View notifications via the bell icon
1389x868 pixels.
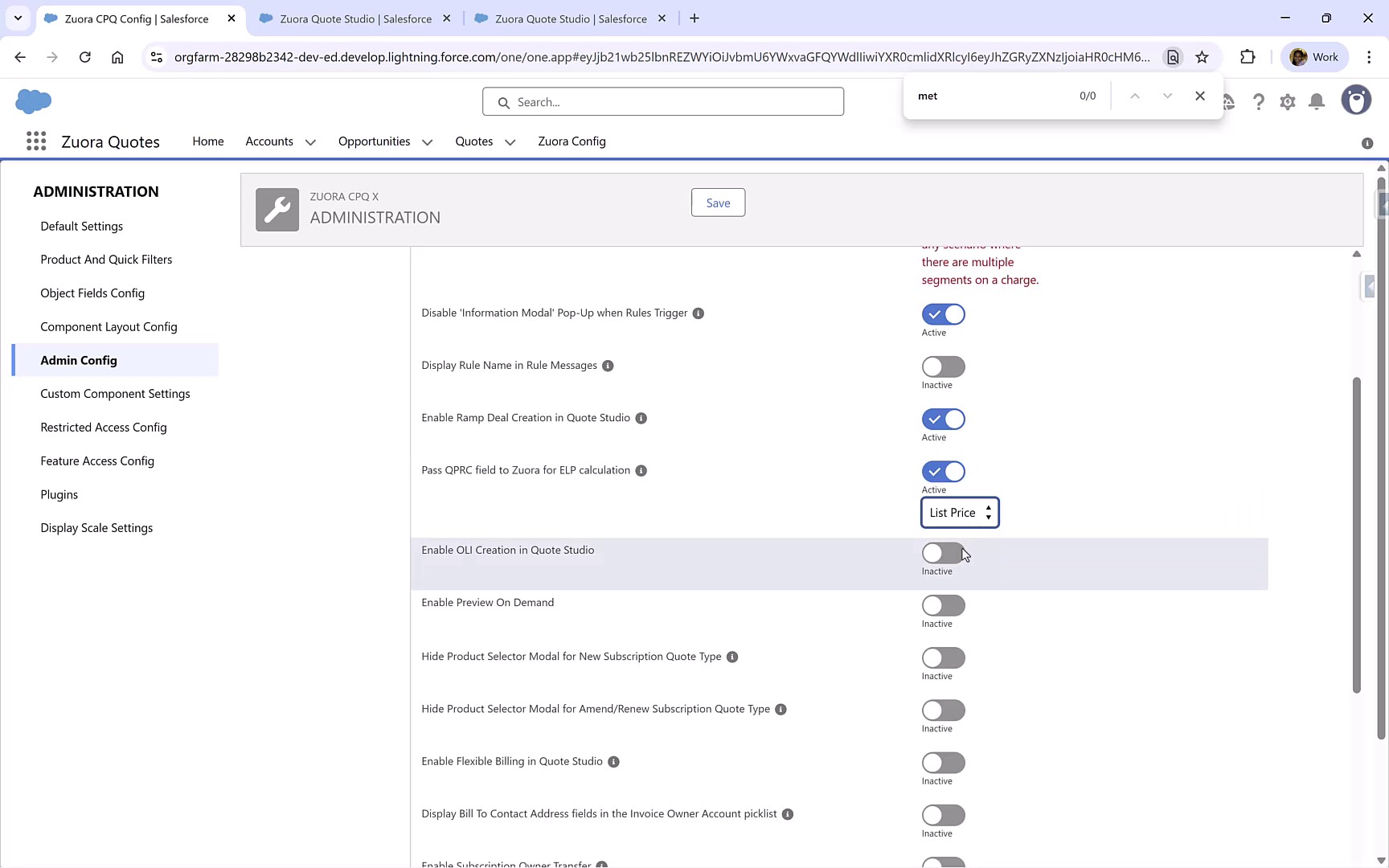pos(1317,101)
